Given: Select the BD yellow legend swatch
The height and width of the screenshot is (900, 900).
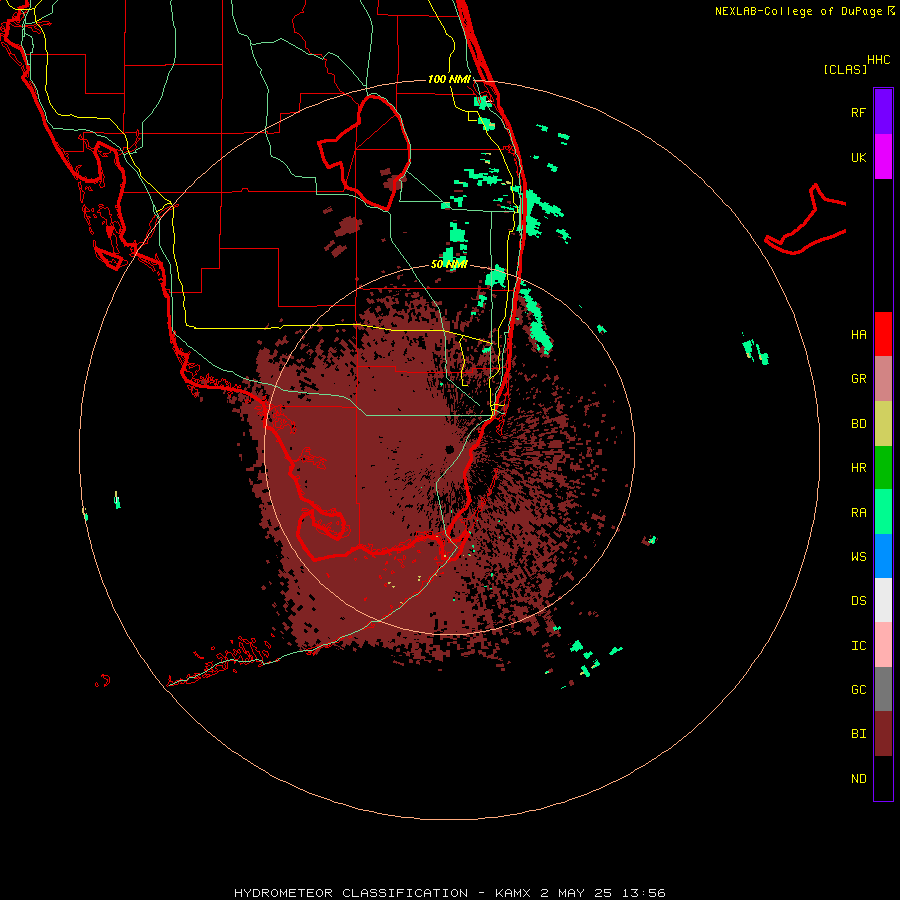Looking at the screenshot, I should coord(883,424).
